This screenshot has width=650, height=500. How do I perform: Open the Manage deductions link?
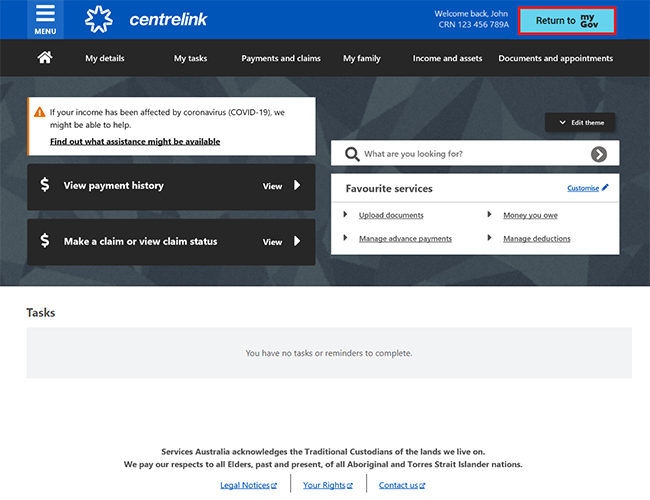[x=536, y=239]
